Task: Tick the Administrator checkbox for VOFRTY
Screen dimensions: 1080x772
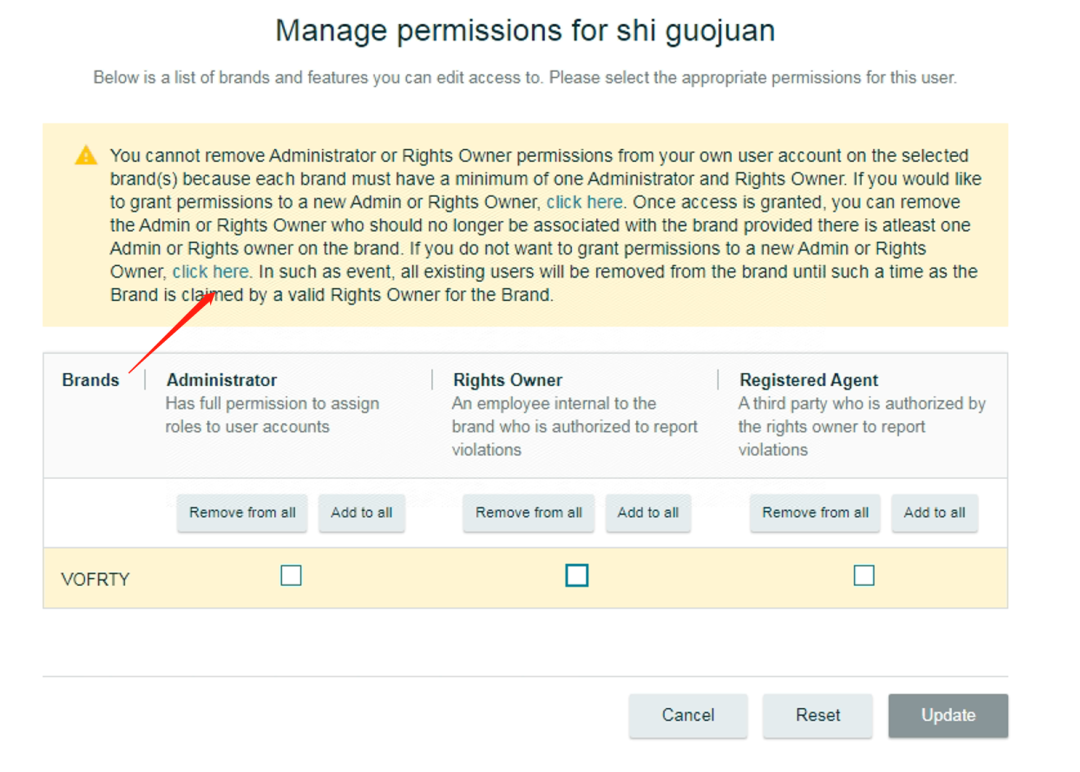Action: point(291,575)
